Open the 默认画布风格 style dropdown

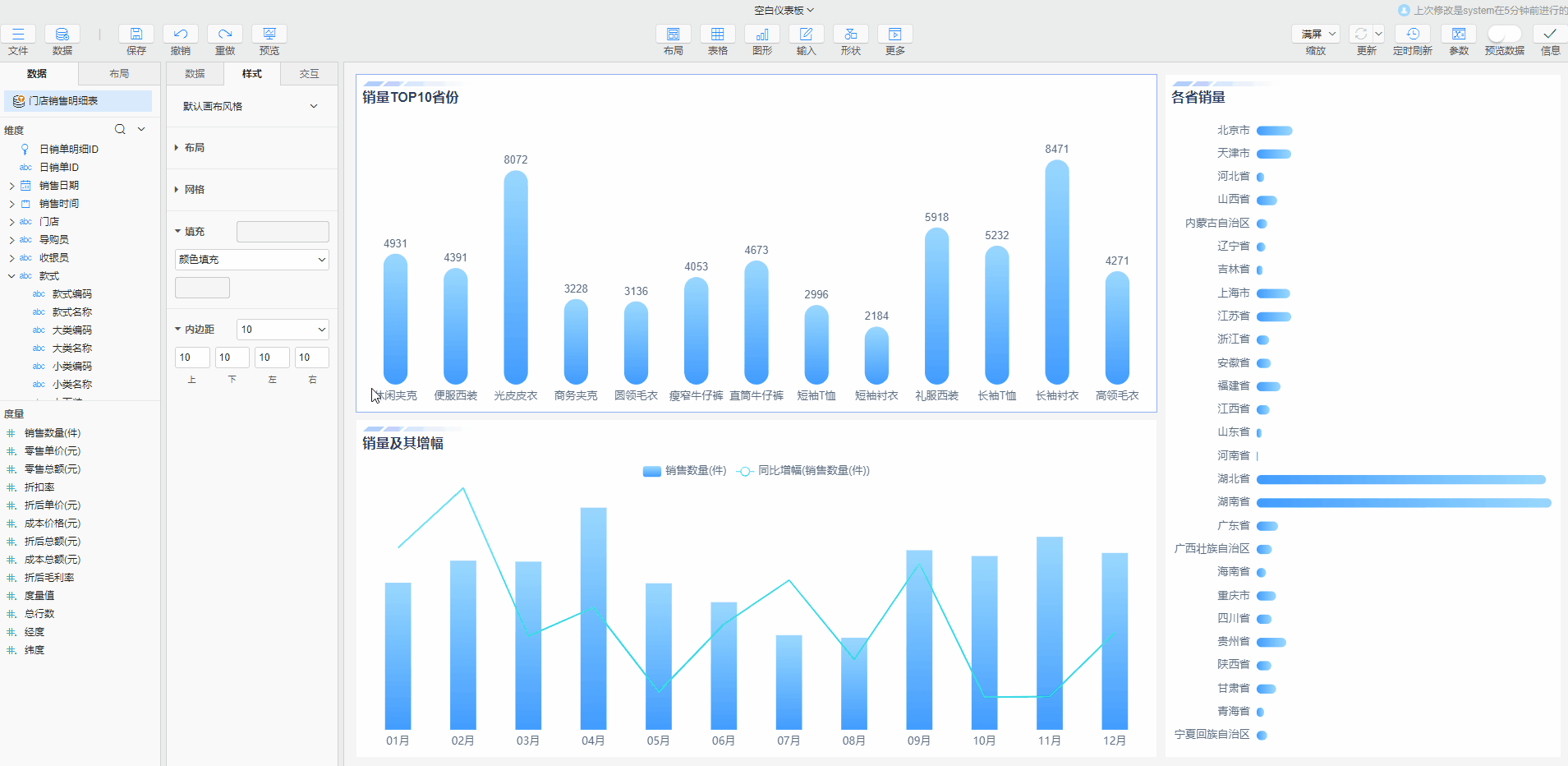[251, 106]
